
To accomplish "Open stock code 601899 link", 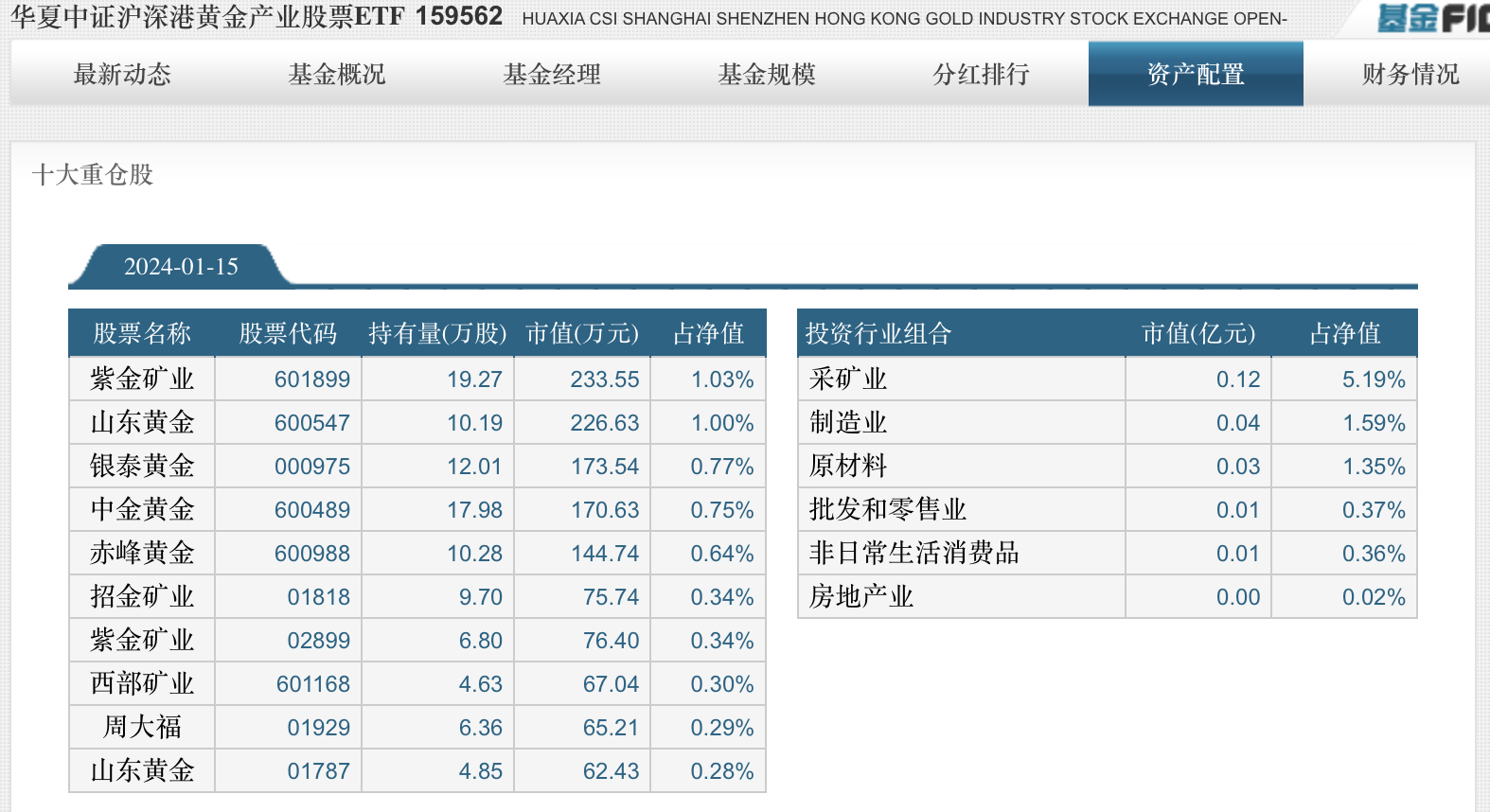I will tap(311, 380).
